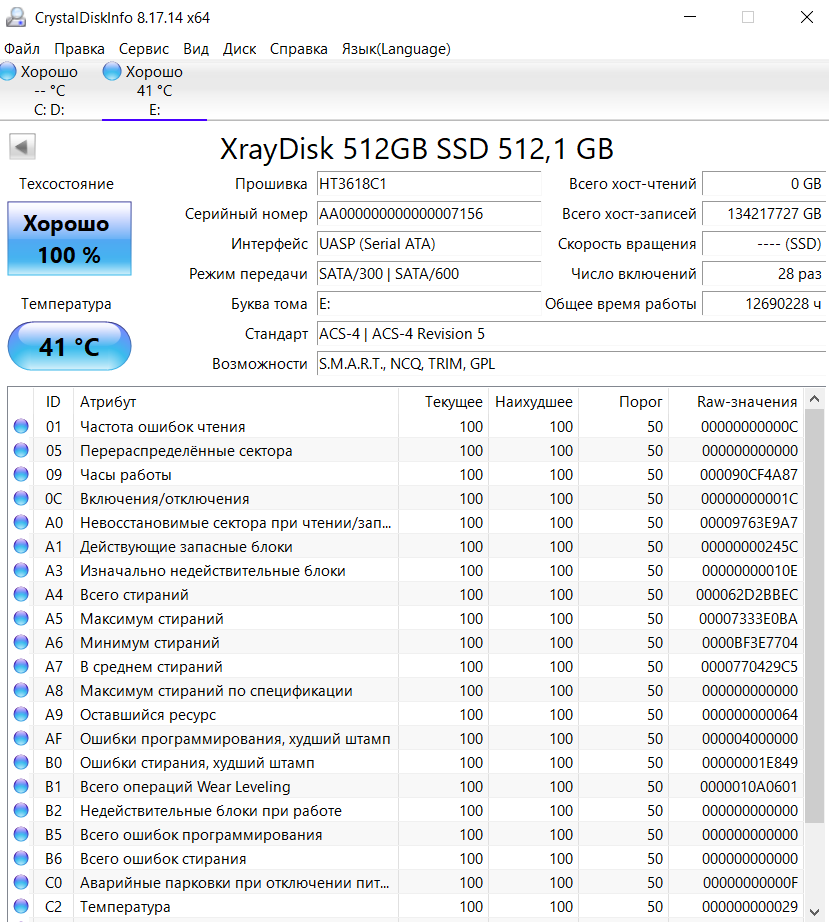Click status icon of row A1 Действующие запасные блоки
The width and height of the screenshot is (829, 922).
pyautogui.click(x=21, y=546)
